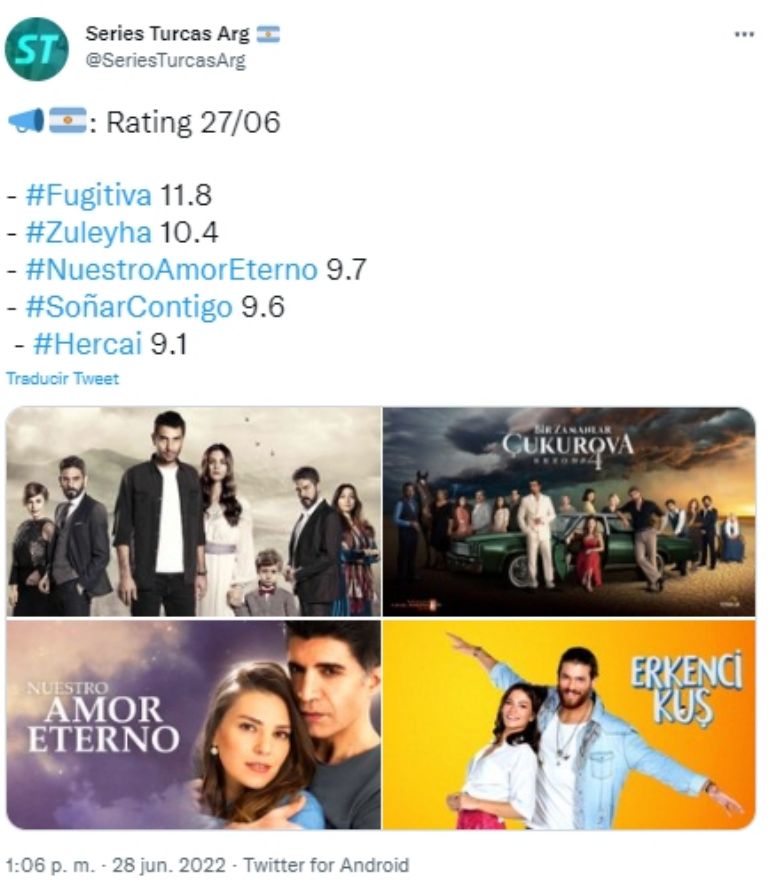Screen dimensions: 768x883
Task: Open the #Zuleyha hashtag
Action: [89, 232]
